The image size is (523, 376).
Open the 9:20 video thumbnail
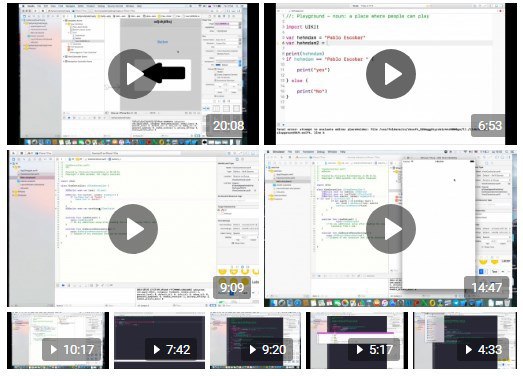click(x=255, y=341)
